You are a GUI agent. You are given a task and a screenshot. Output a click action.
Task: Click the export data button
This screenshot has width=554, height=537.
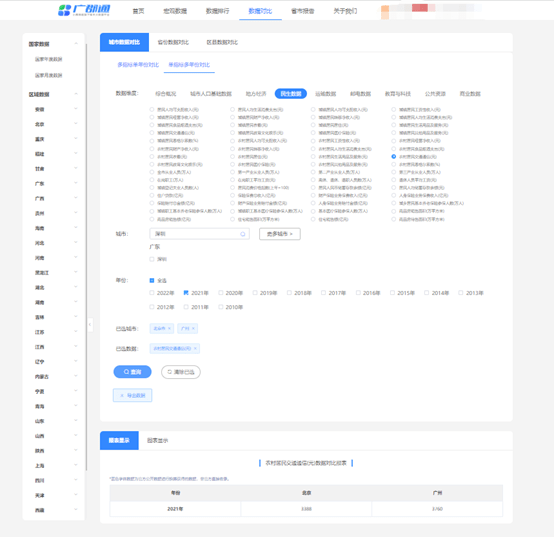pos(132,395)
